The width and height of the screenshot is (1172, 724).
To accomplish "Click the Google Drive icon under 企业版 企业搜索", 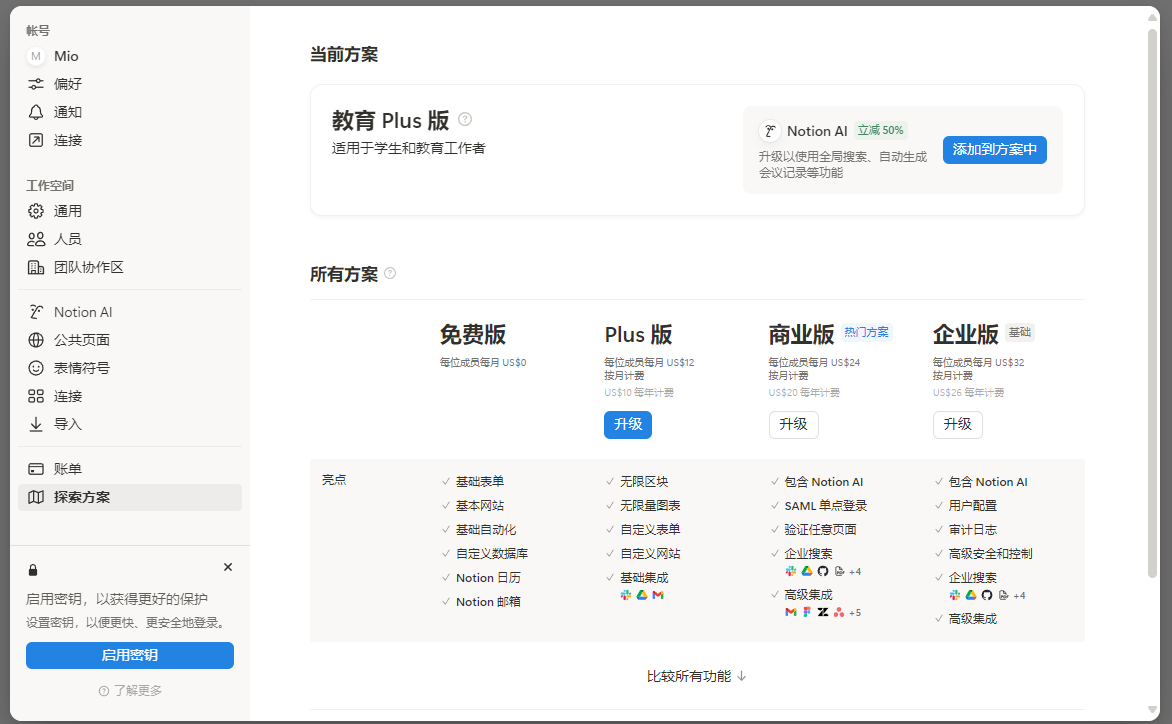I will (x=971, y=595).
